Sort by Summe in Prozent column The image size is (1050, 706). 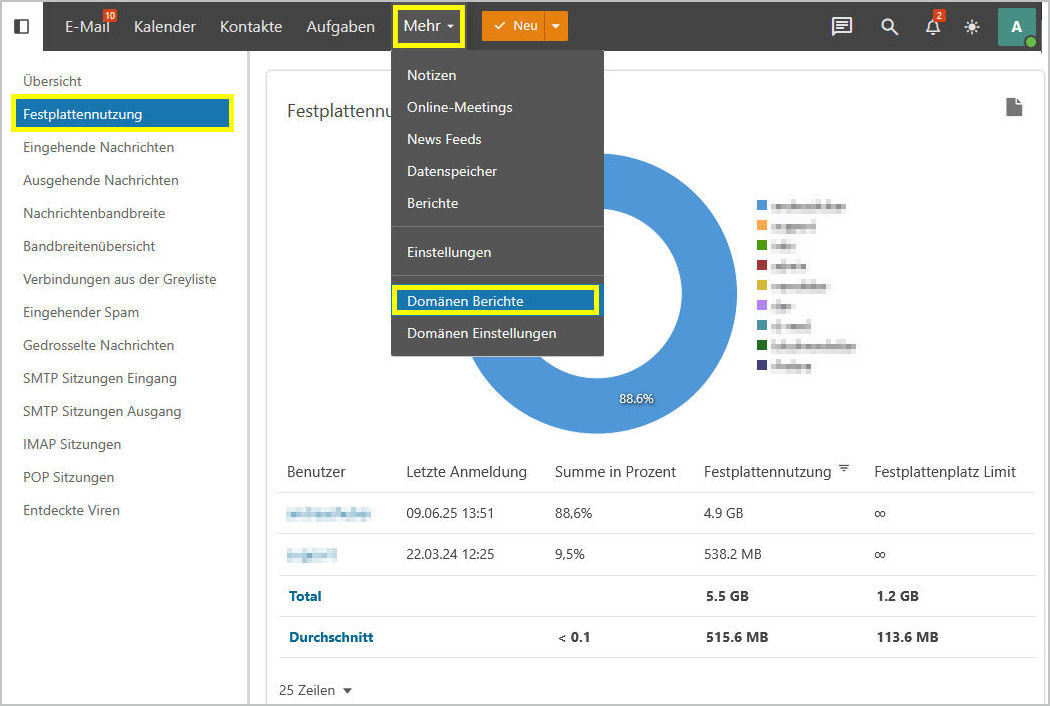pos(615,472)
